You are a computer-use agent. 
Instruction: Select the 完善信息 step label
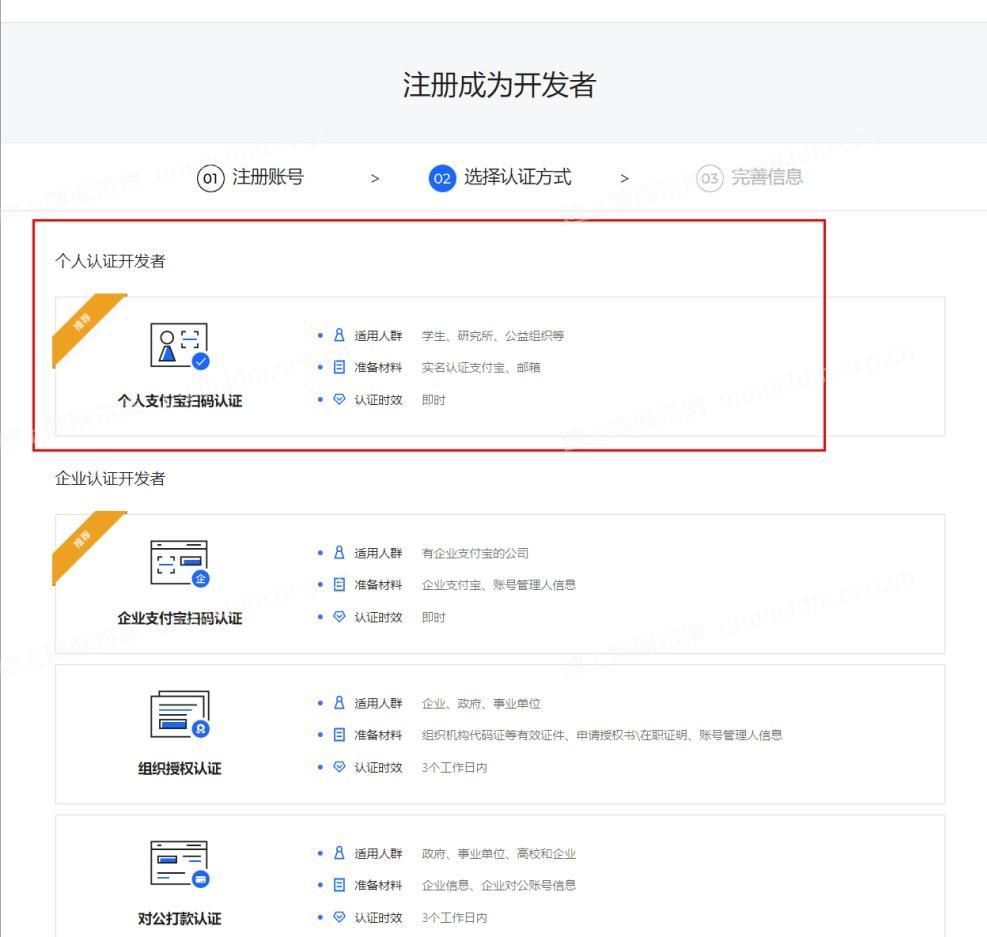(x=767, y=177)
